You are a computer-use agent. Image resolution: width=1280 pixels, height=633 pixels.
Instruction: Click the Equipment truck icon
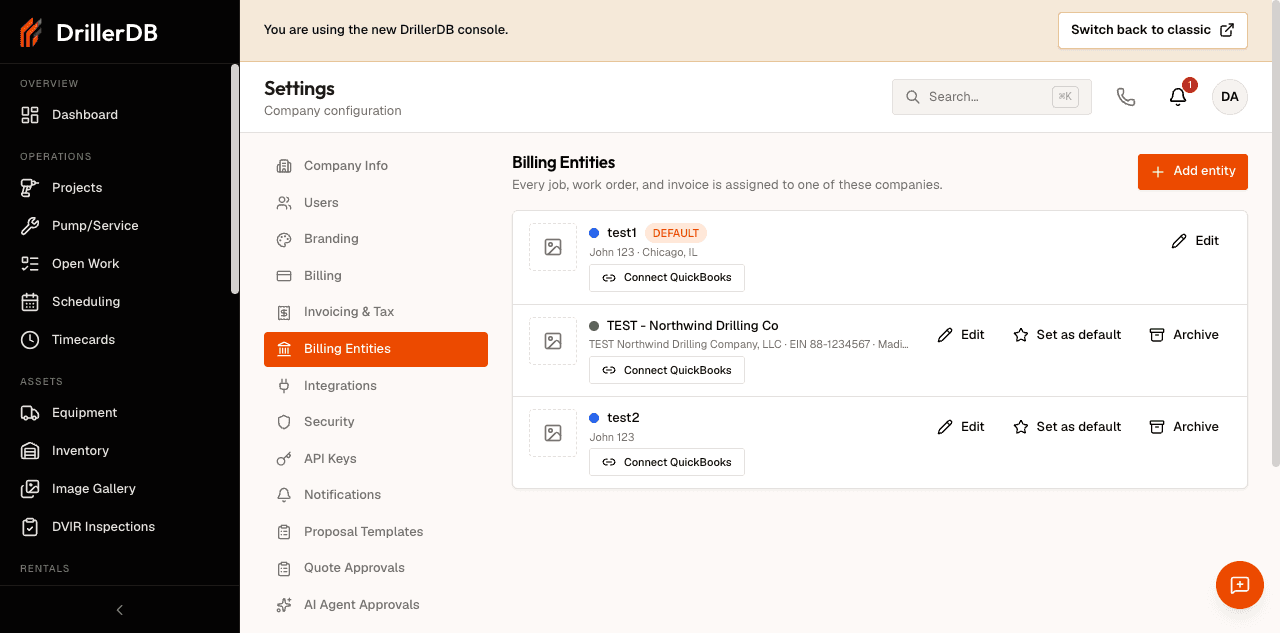30,413
